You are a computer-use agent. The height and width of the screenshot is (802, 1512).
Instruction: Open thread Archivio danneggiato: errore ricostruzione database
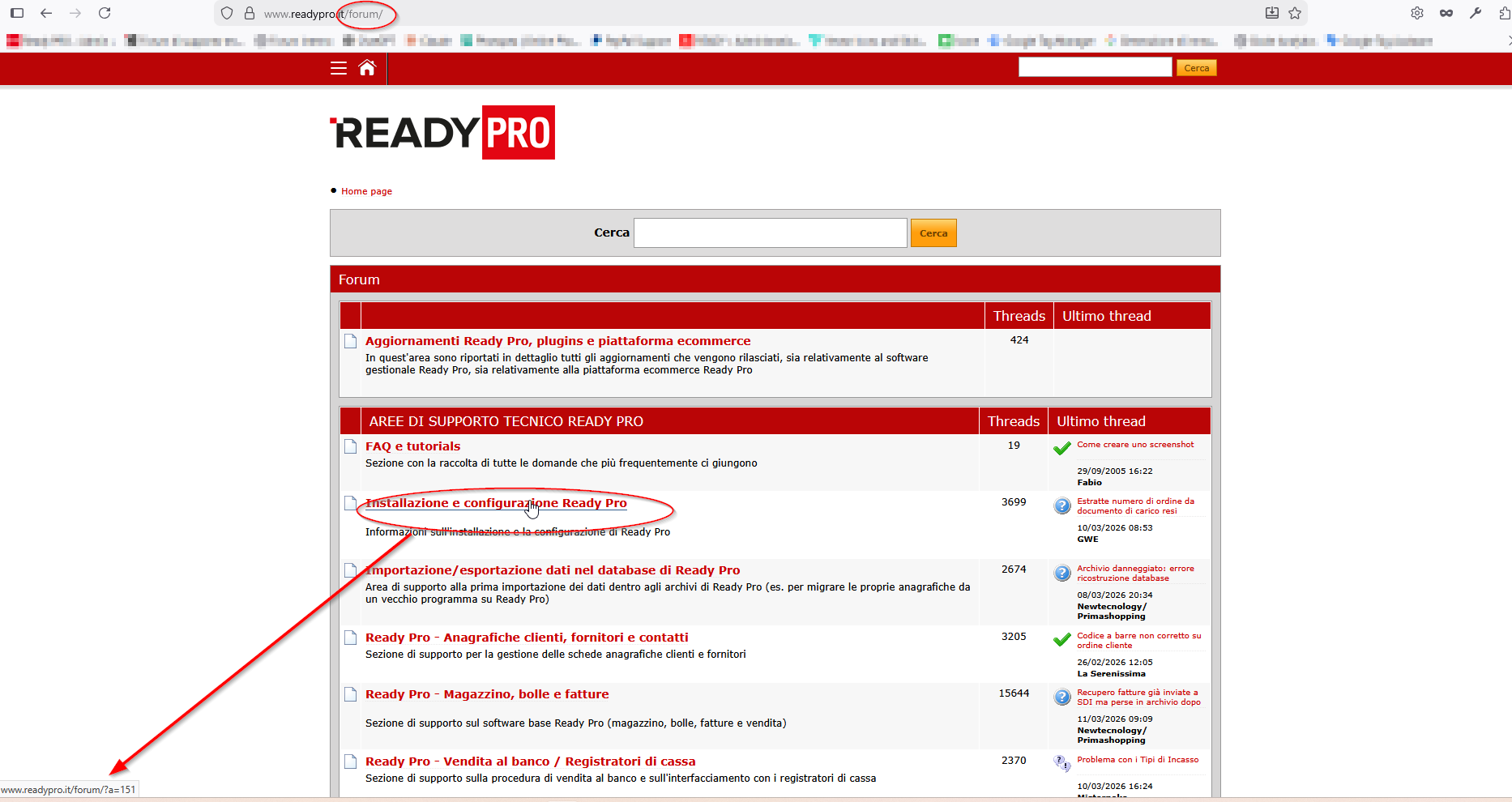tap(1135, 574)
